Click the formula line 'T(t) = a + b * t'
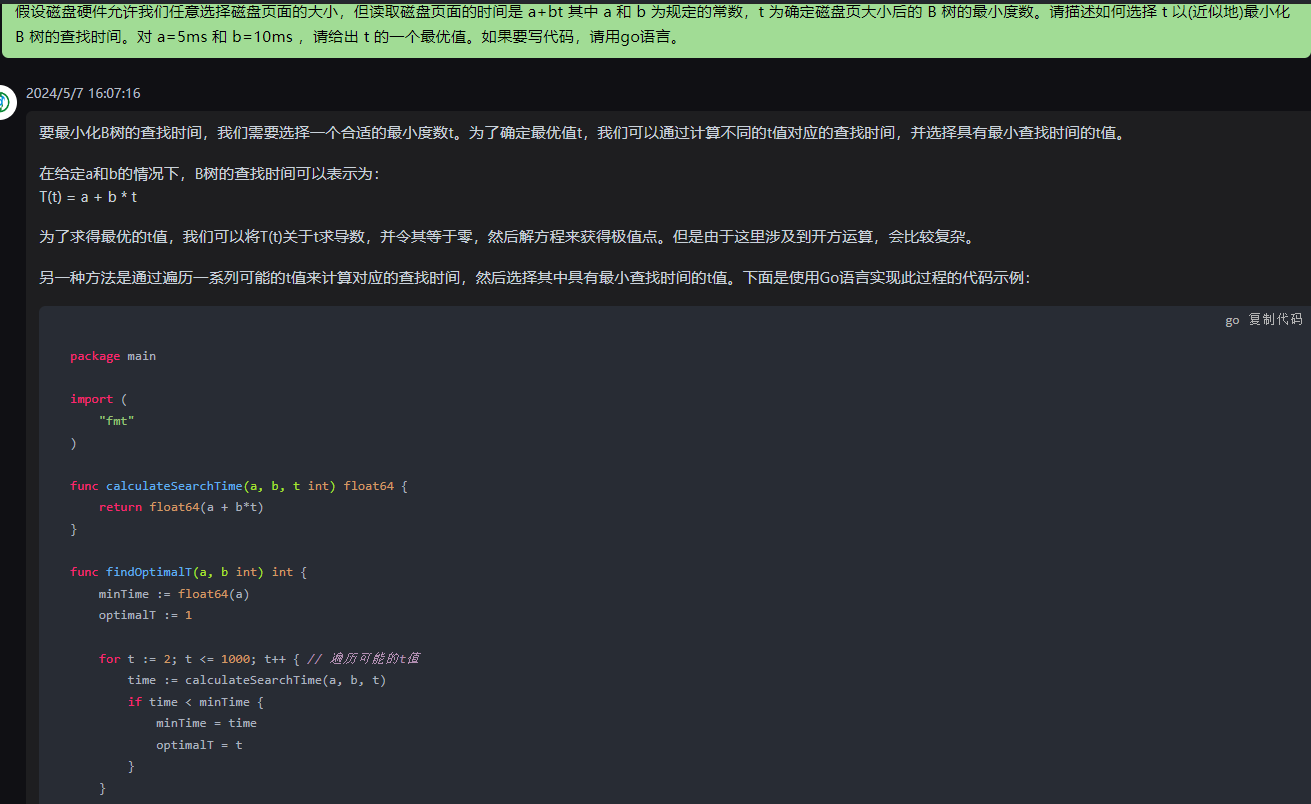 click(88, 196)
